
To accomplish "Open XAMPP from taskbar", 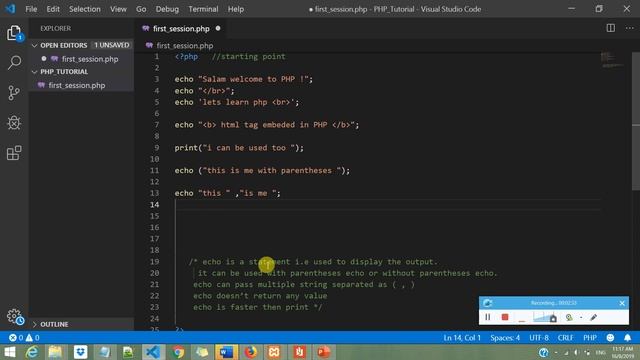I will [274, 352].
